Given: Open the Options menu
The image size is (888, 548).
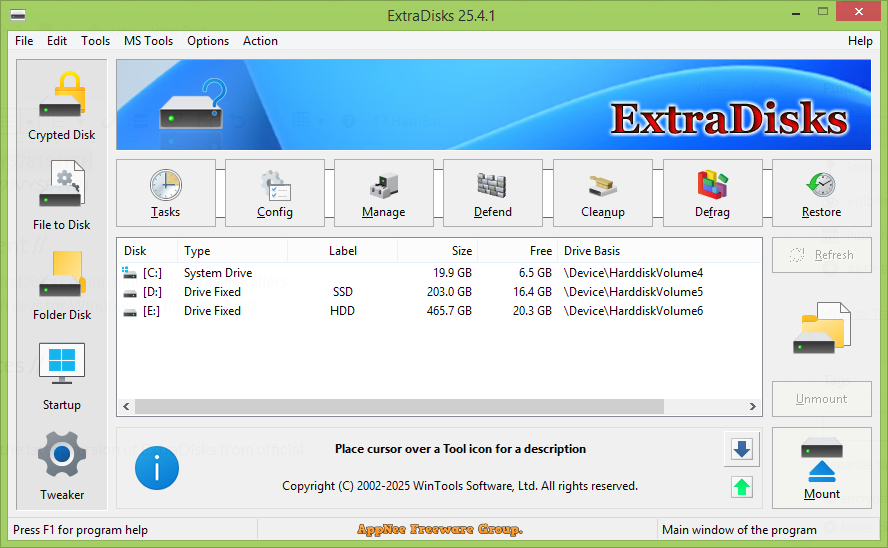Looking at the screenshot, I should (208, 41).
